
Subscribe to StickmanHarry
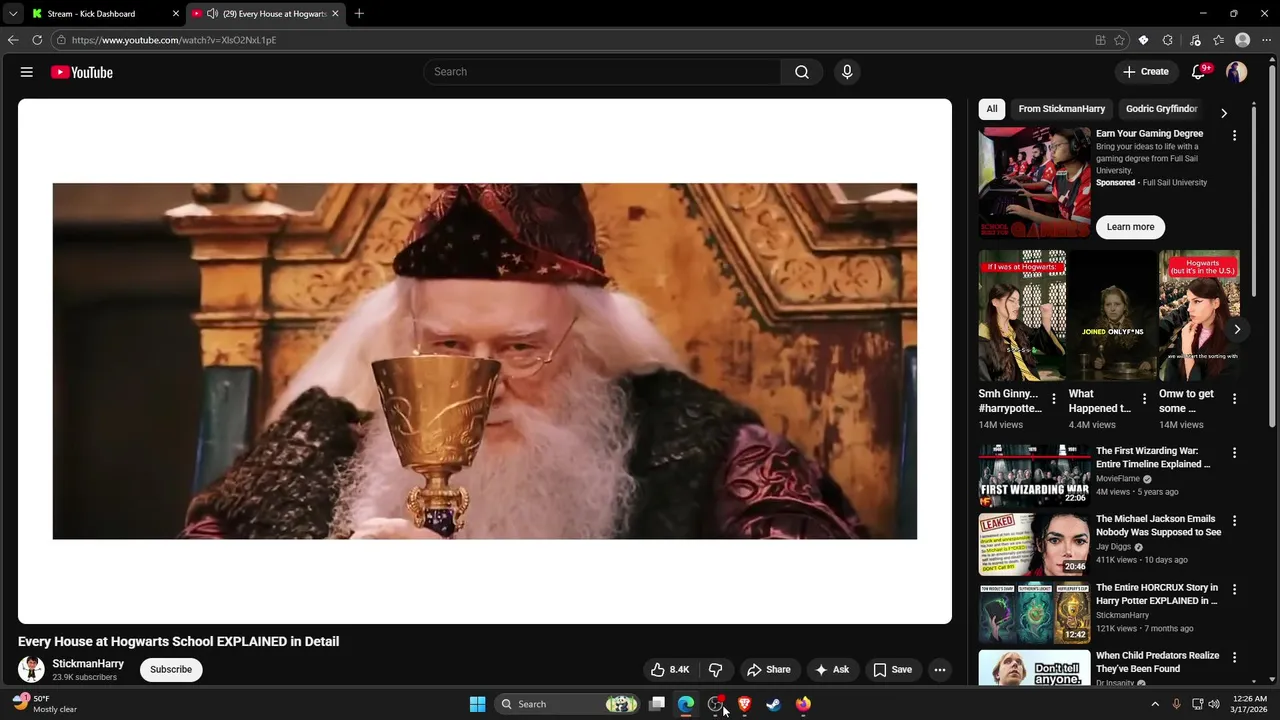[x=171, y=669]
